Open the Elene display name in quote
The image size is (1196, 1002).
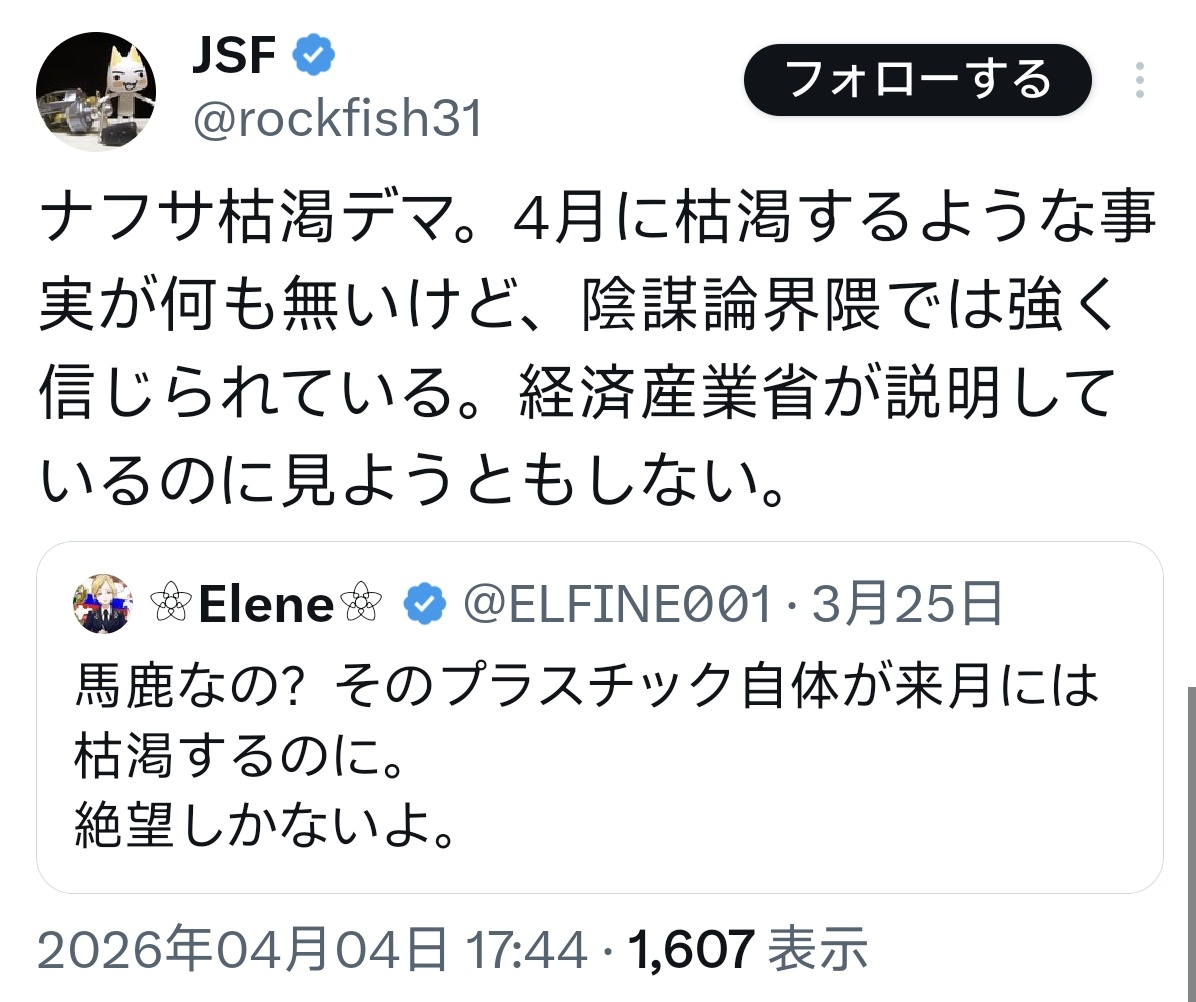[266, 604]
